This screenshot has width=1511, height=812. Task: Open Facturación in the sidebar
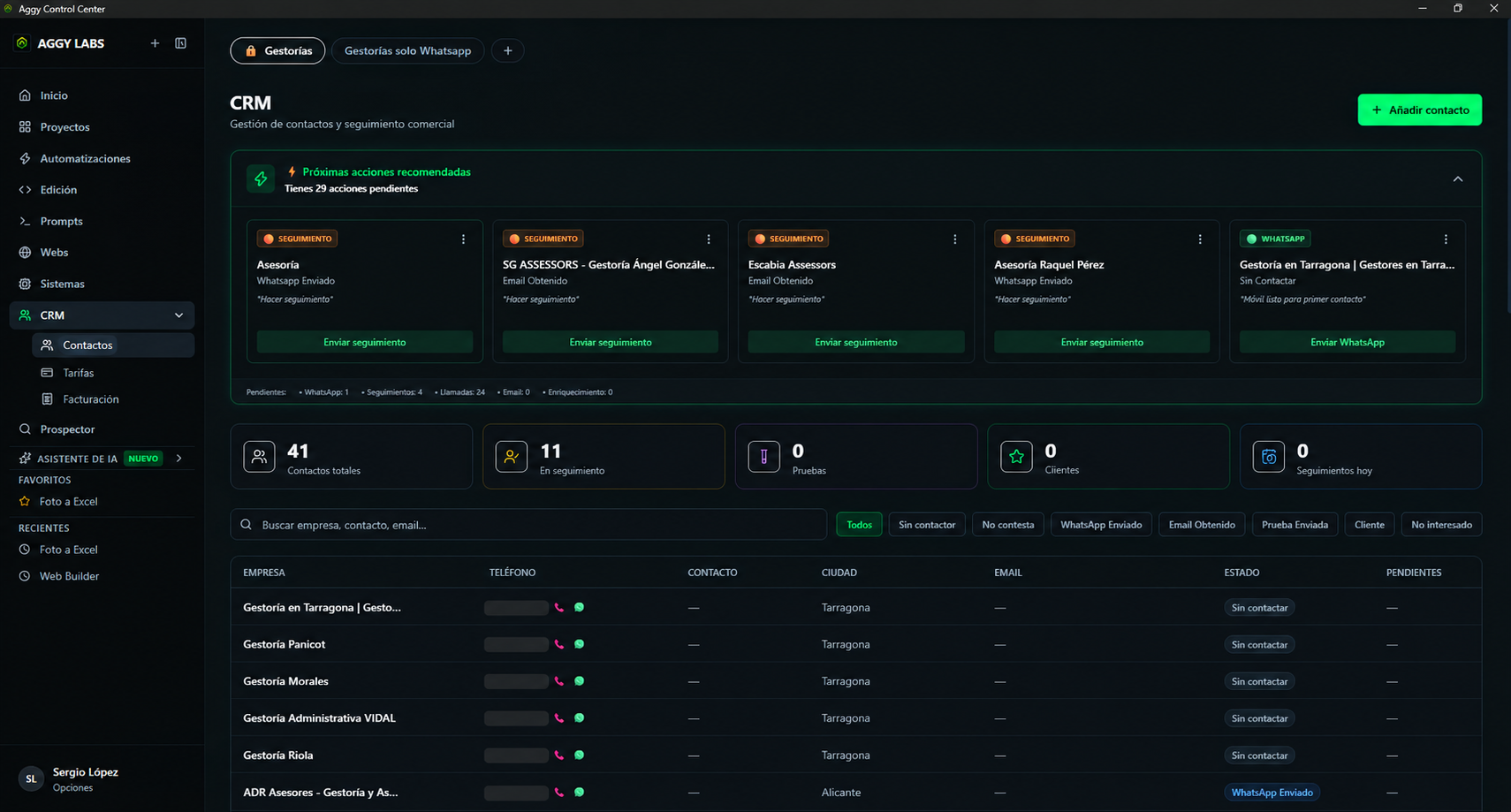pyautogui.click(x=90, y=399)
